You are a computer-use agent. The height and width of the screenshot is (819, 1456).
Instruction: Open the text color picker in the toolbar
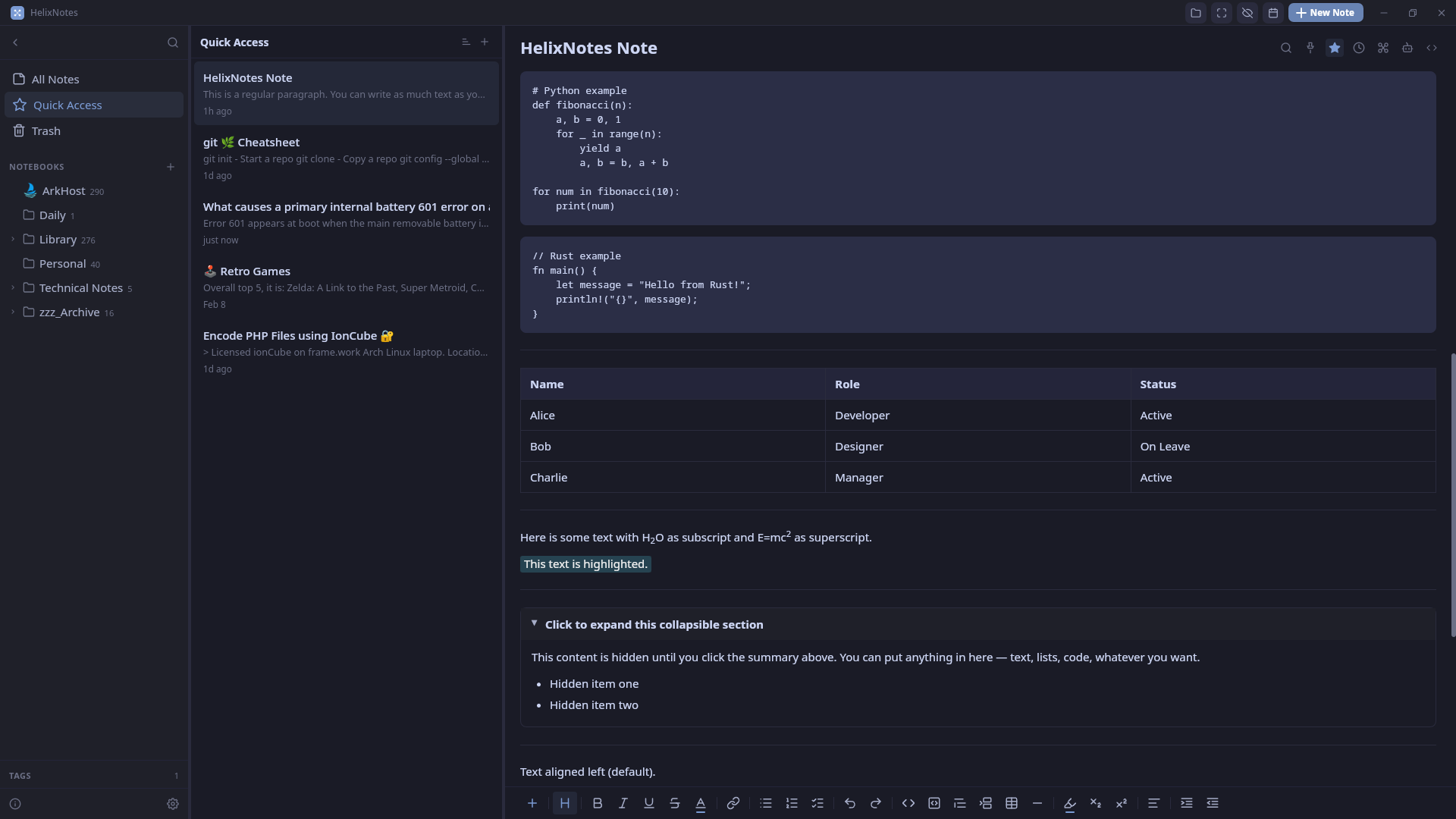[701, 803]
